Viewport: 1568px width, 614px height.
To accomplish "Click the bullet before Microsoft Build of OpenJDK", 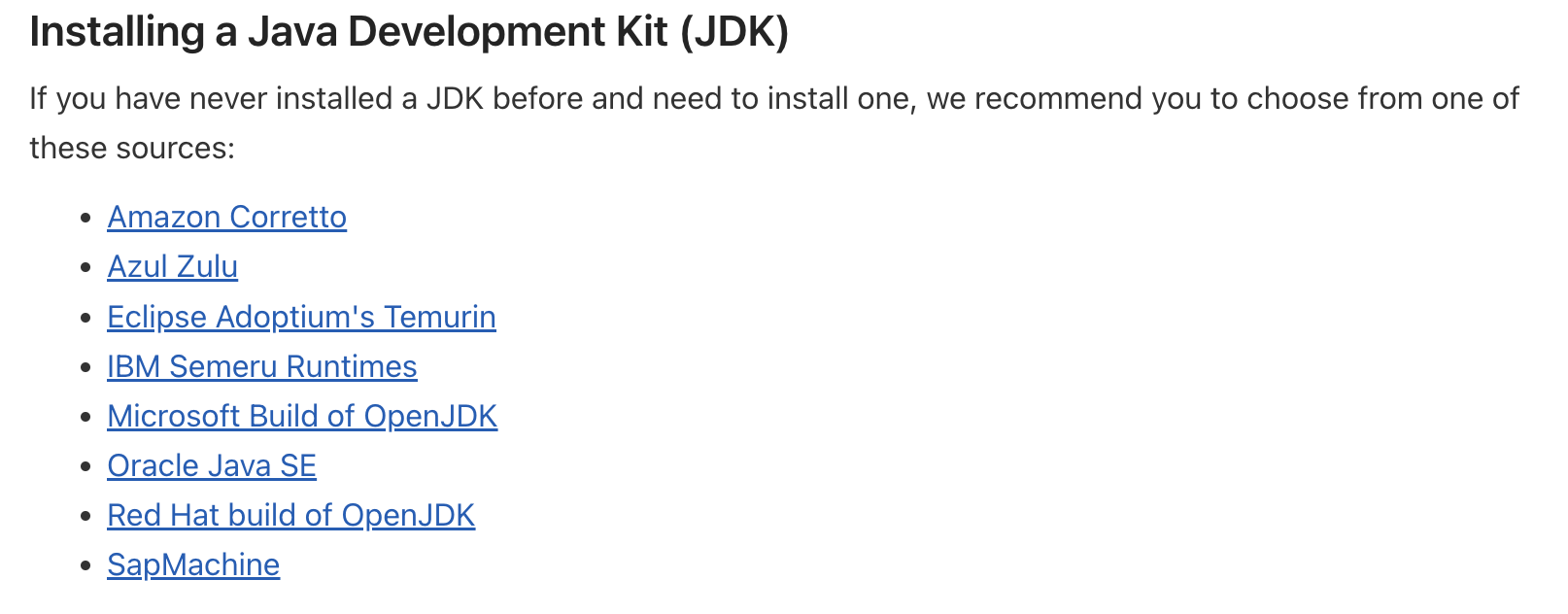I will (x=87, y=418).
